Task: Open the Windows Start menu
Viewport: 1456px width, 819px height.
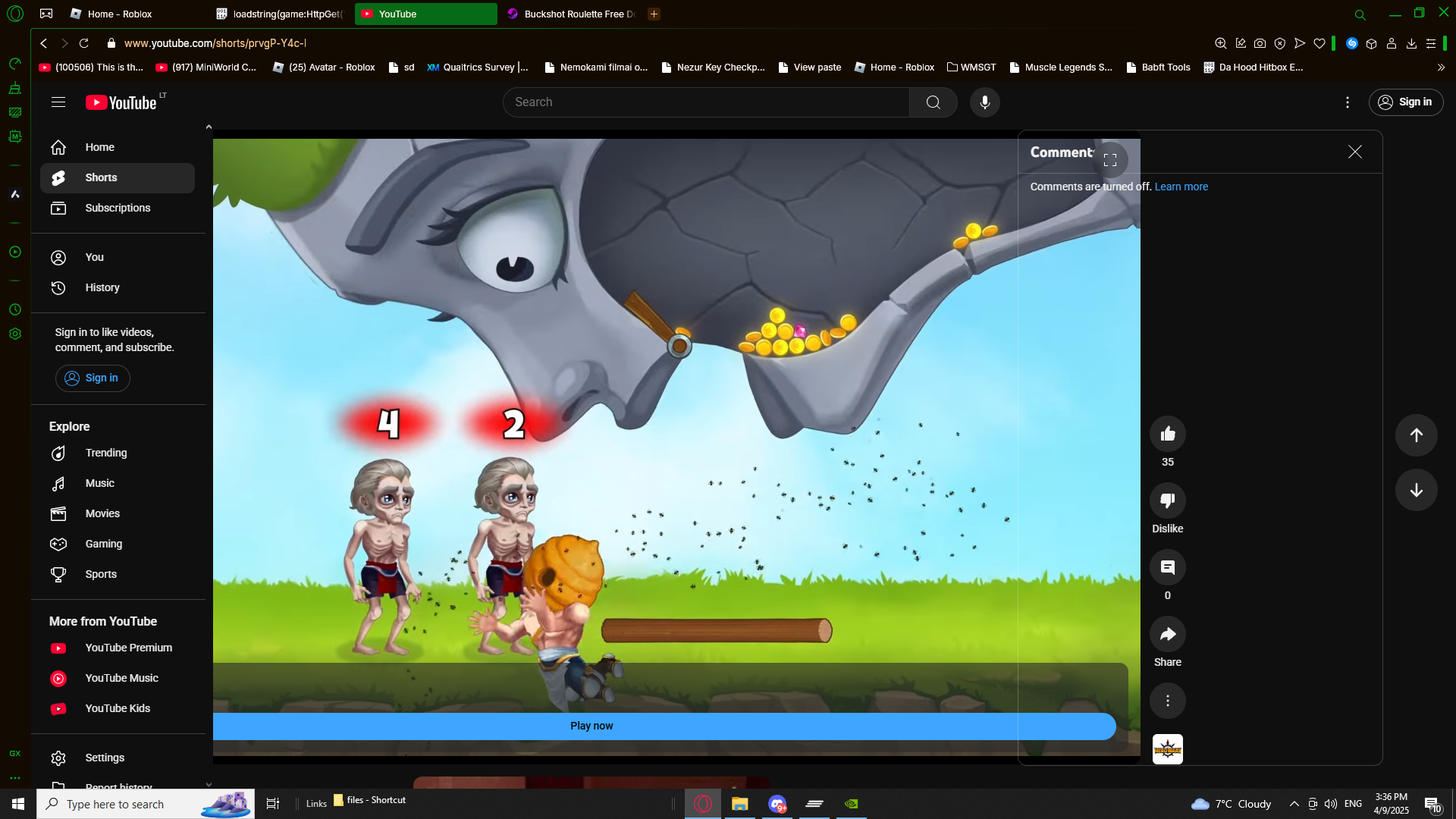Action: [18, 804]
